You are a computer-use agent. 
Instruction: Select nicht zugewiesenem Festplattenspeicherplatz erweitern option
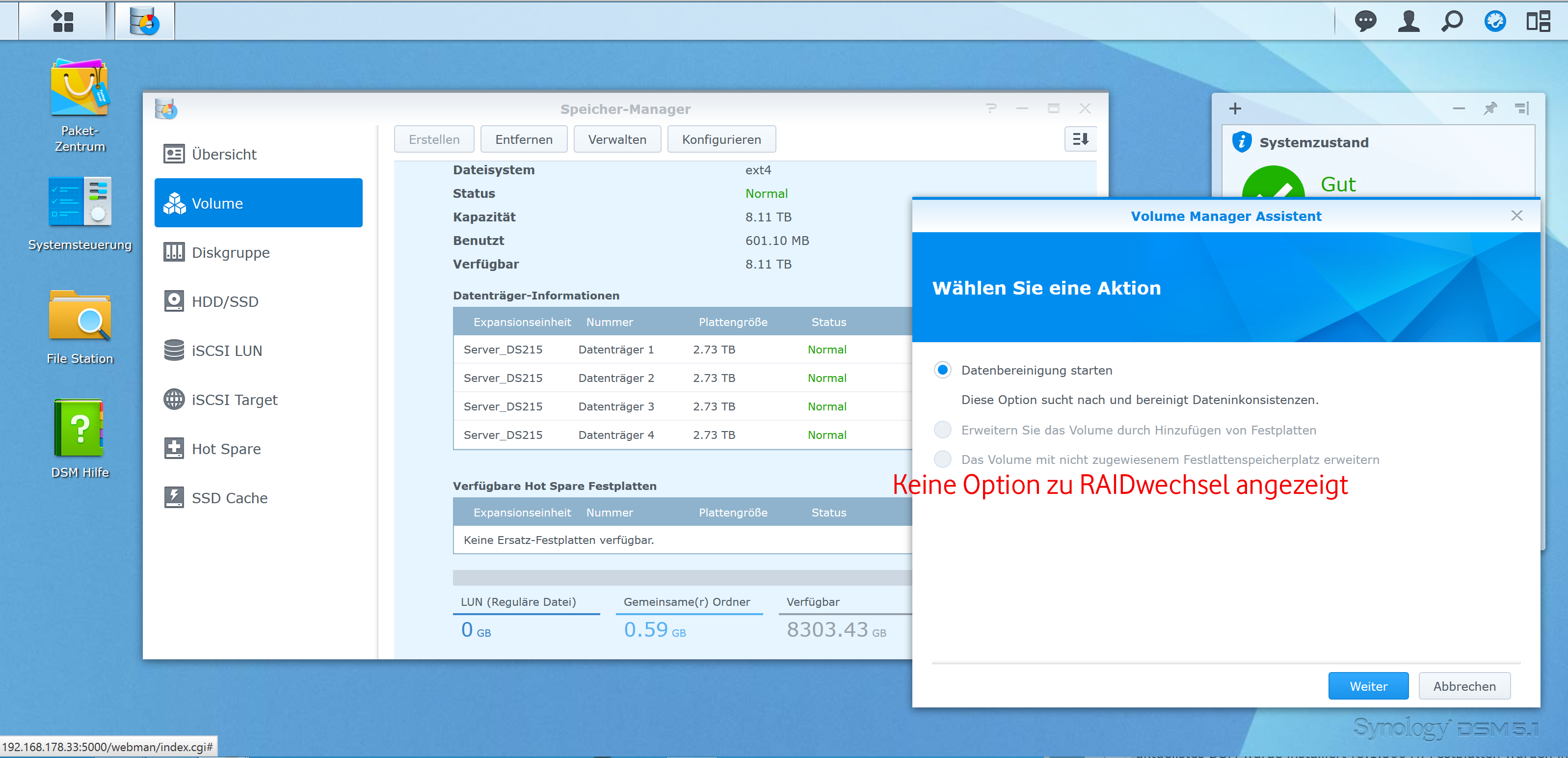[x=942, y=459]
